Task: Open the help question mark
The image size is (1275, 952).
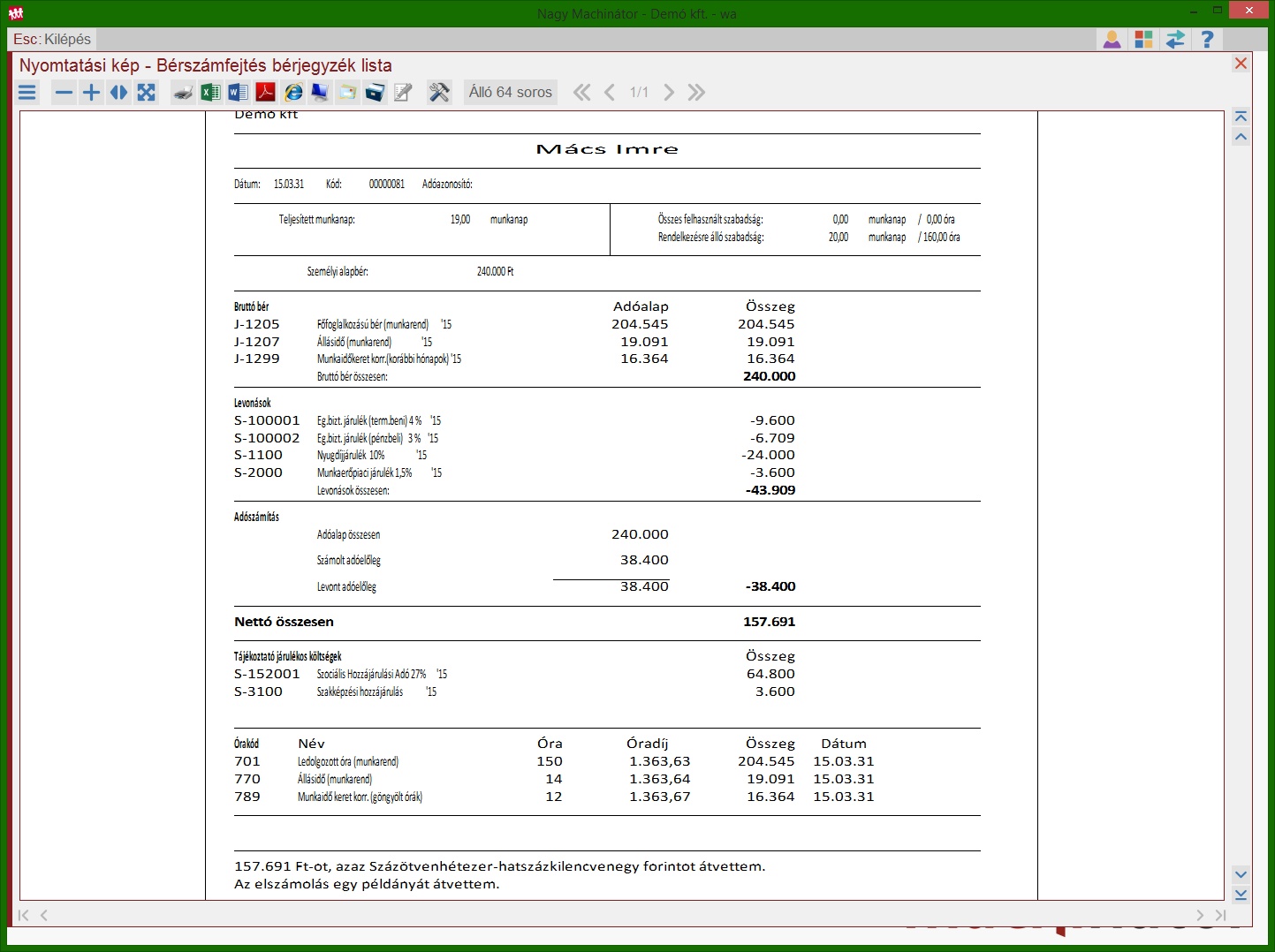Action: click(1207, 40)
